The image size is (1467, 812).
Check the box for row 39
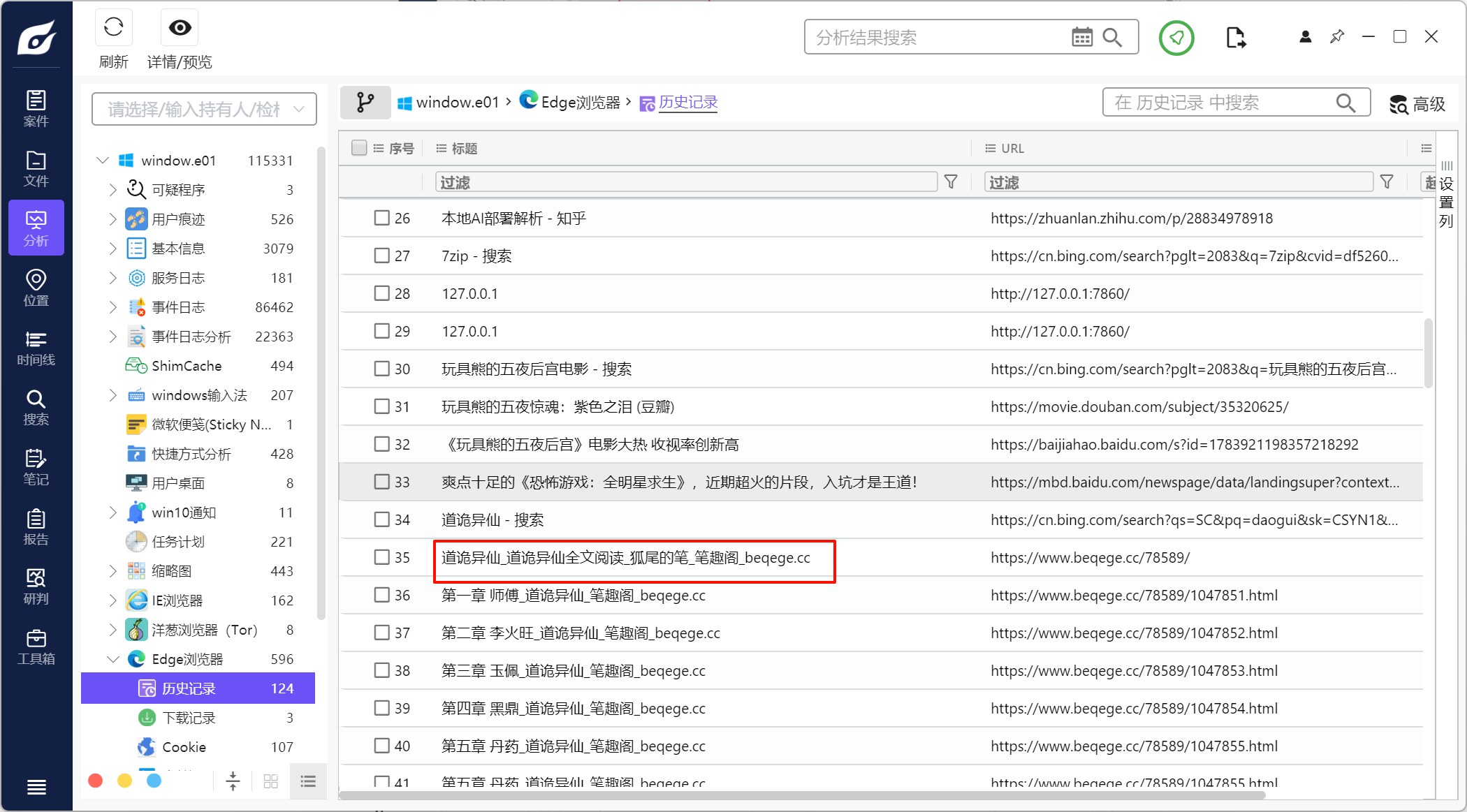[x=381, y=708]
